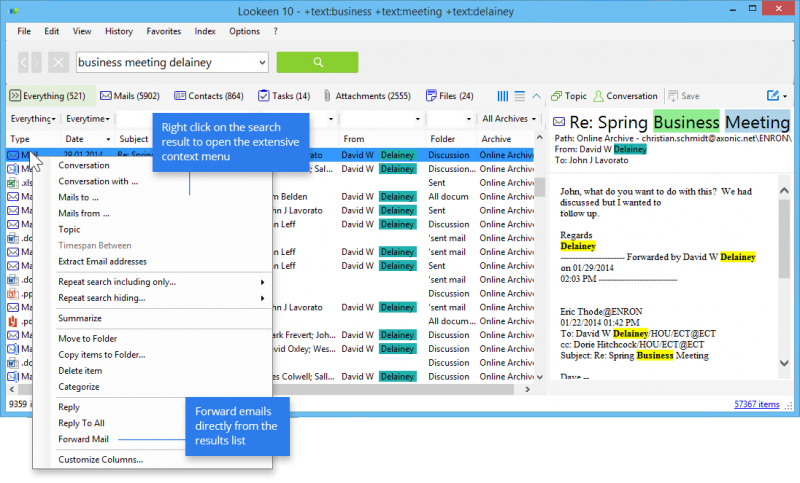This screenshot has height=483, width=800.
Task: Click the .pd PDF file icon in results
Action: click(13, 321)
